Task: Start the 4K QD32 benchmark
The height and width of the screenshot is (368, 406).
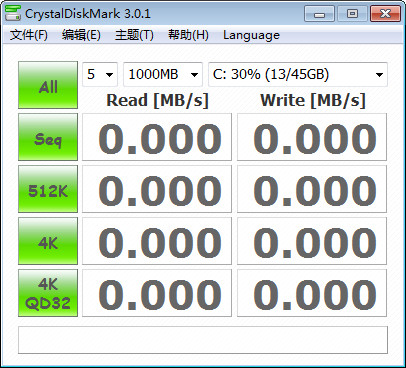Action: pyautogui.click(x=48, y=293)
